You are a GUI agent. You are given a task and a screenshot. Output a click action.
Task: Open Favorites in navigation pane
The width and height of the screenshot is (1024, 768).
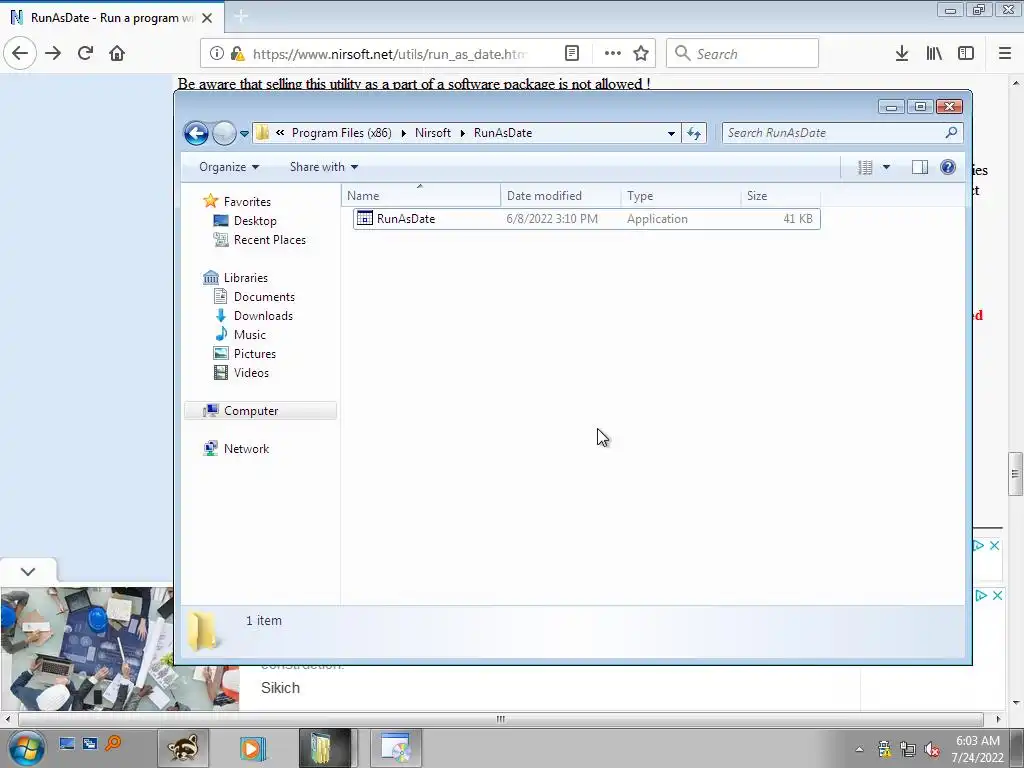(247, 202)
